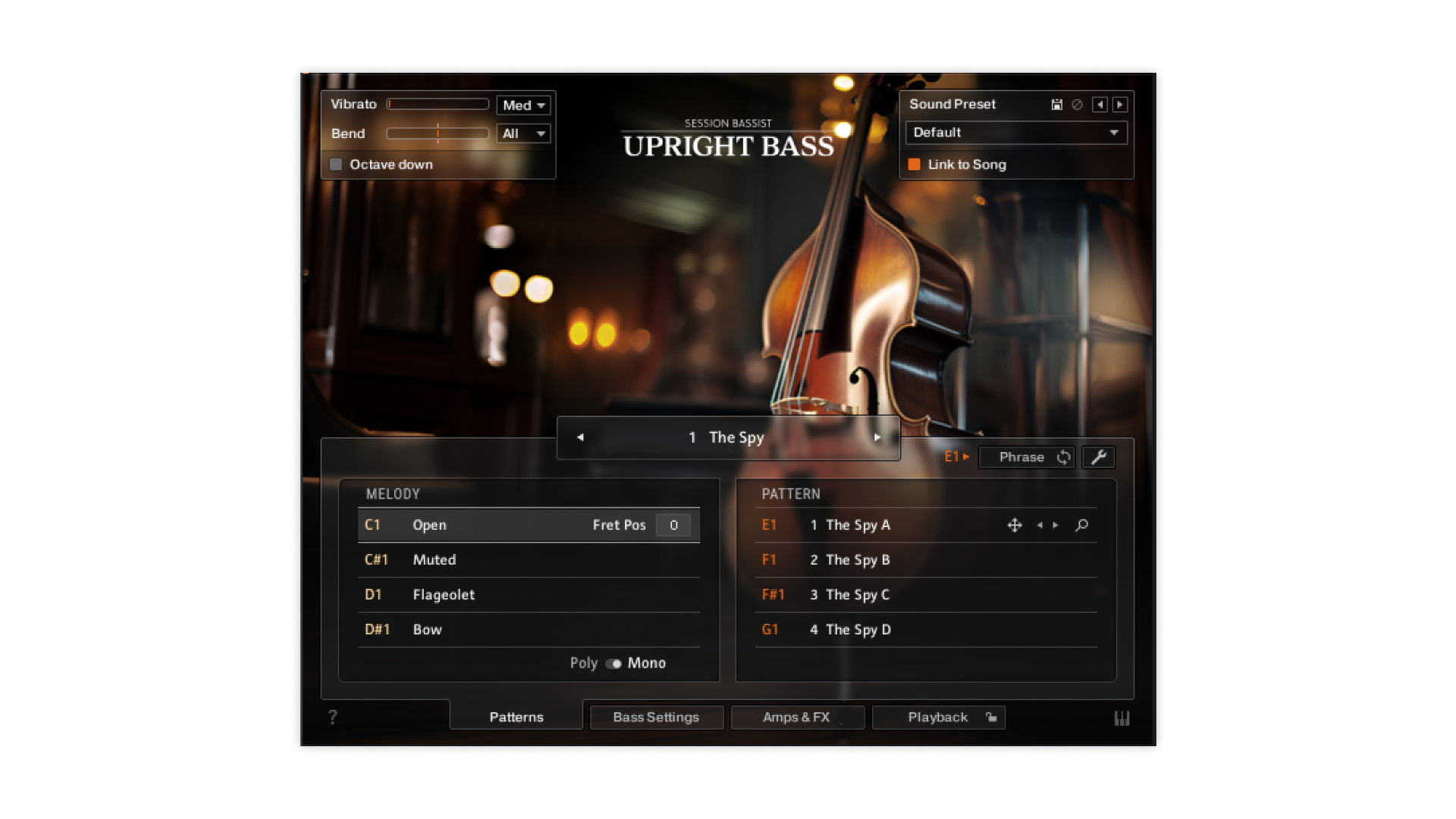Viewport: 1456px width, 819px height.
Task: Click the Fret Pos value field
Action: 673,526
